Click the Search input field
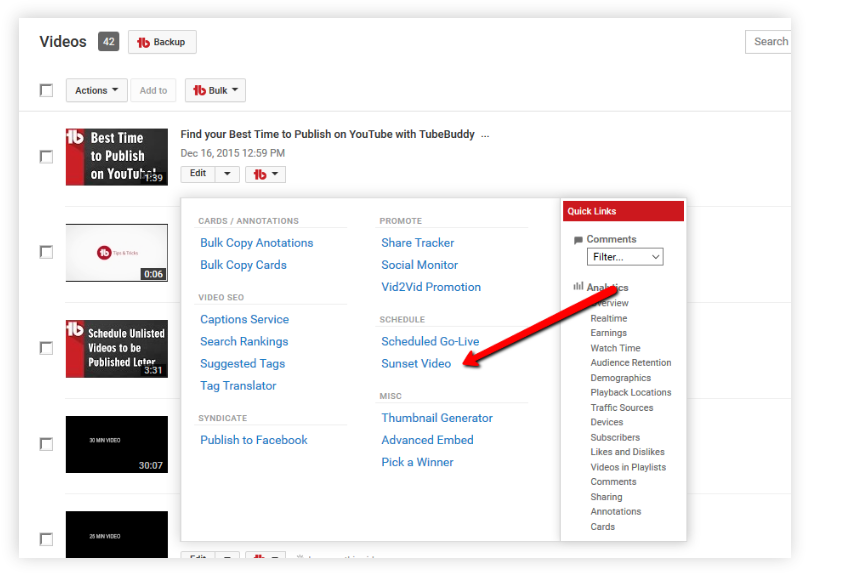Screen dimensions: 844x578 point(768,42)
